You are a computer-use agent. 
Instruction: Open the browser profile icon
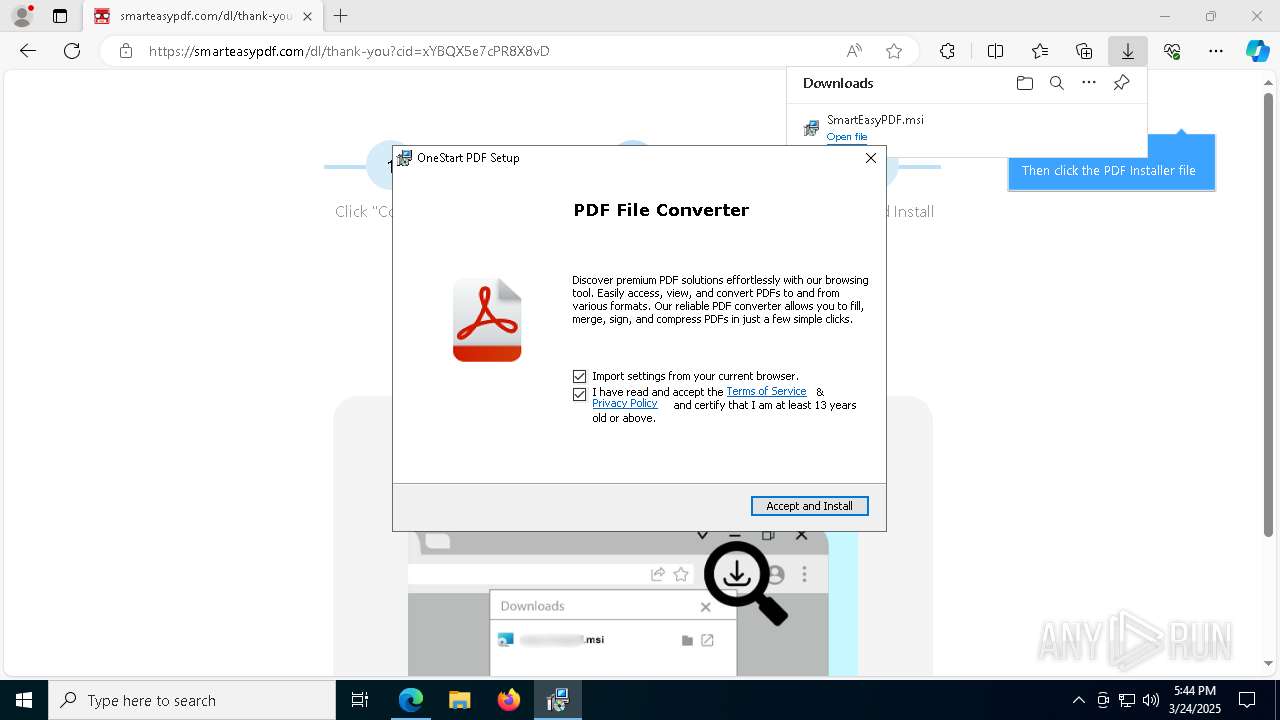[x=22, y=16]
